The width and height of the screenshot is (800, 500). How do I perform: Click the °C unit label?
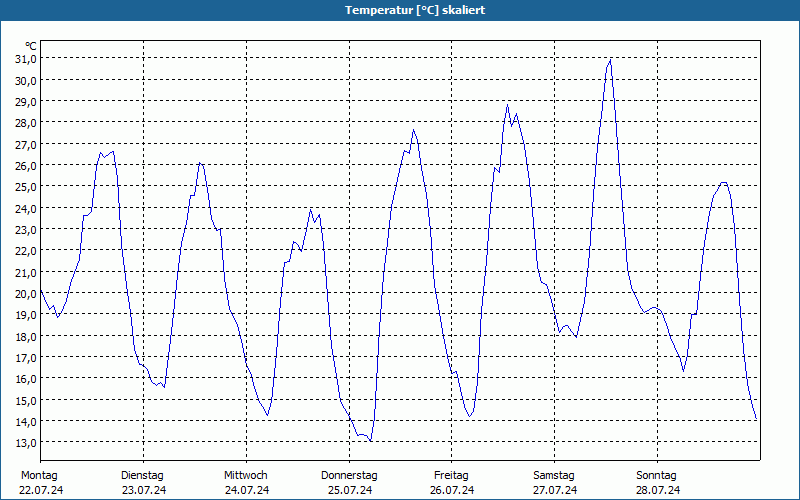point(31,47)
